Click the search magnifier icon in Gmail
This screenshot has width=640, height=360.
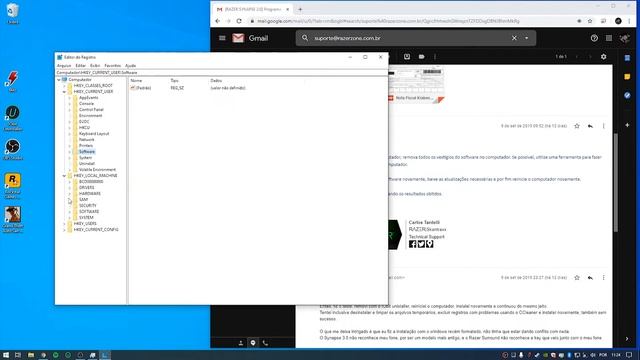(305, 38)
